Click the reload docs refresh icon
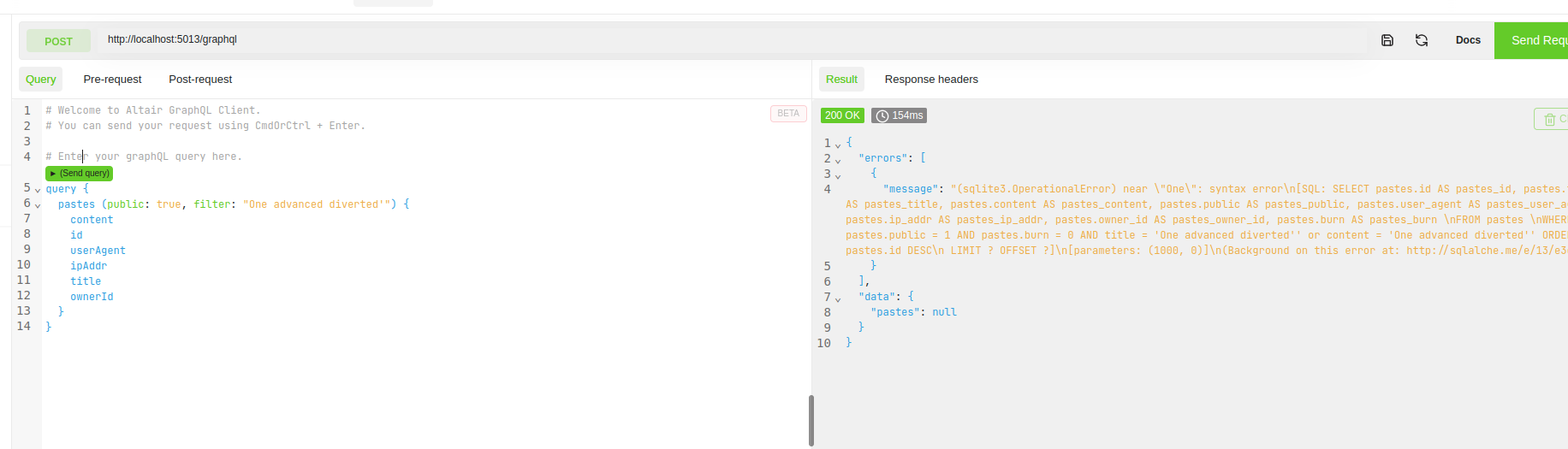 (x=1422, y=40)
